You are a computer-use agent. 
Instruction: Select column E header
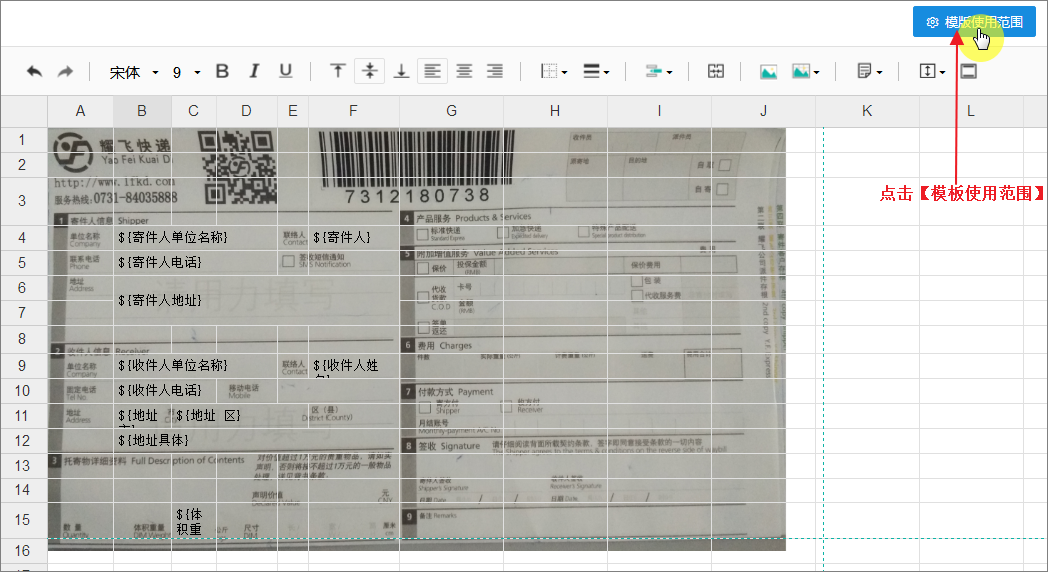tap(293, 111)
